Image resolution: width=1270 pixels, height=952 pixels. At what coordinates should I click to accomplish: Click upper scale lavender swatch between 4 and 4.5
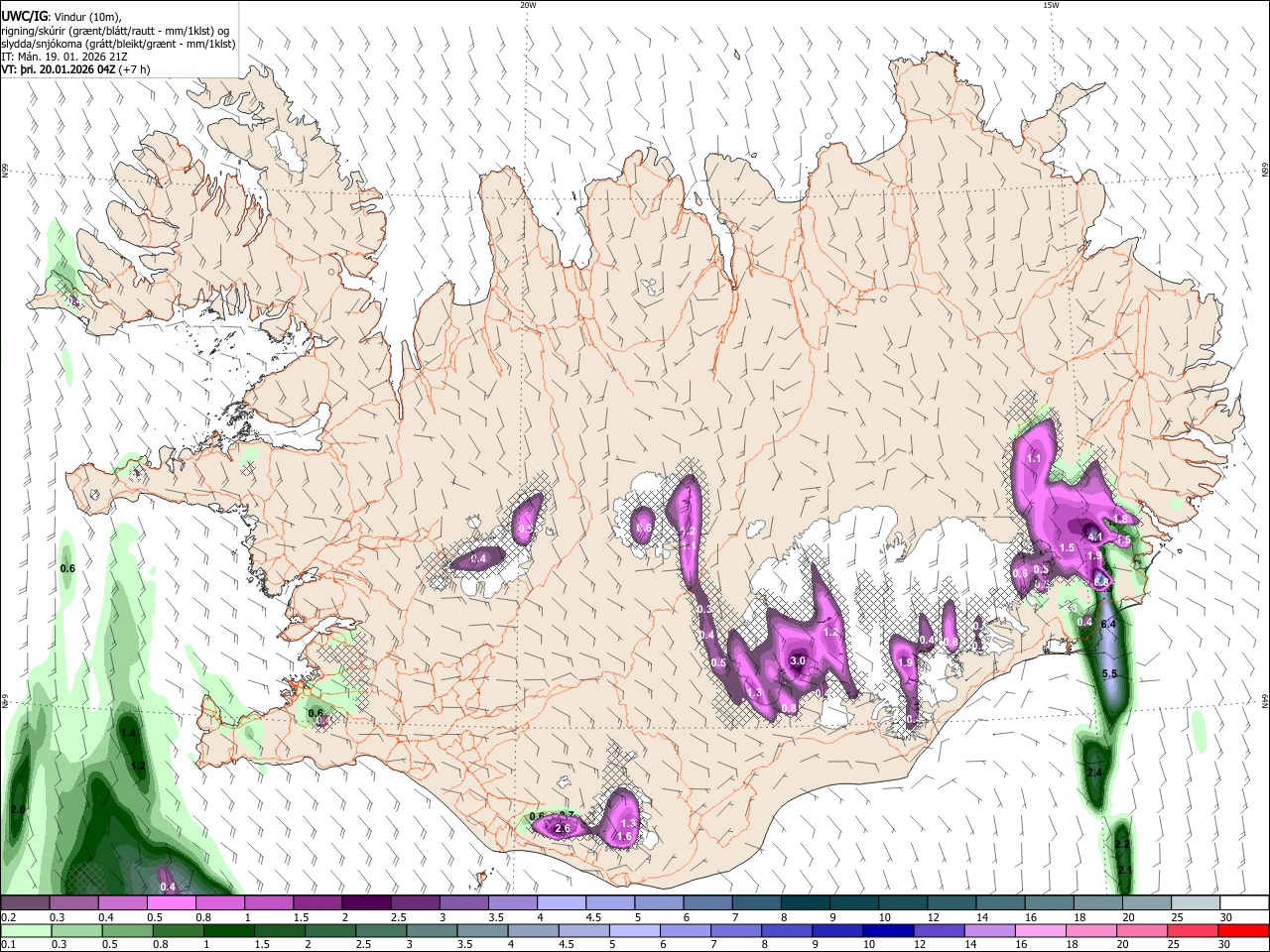[x=560, y=903]
